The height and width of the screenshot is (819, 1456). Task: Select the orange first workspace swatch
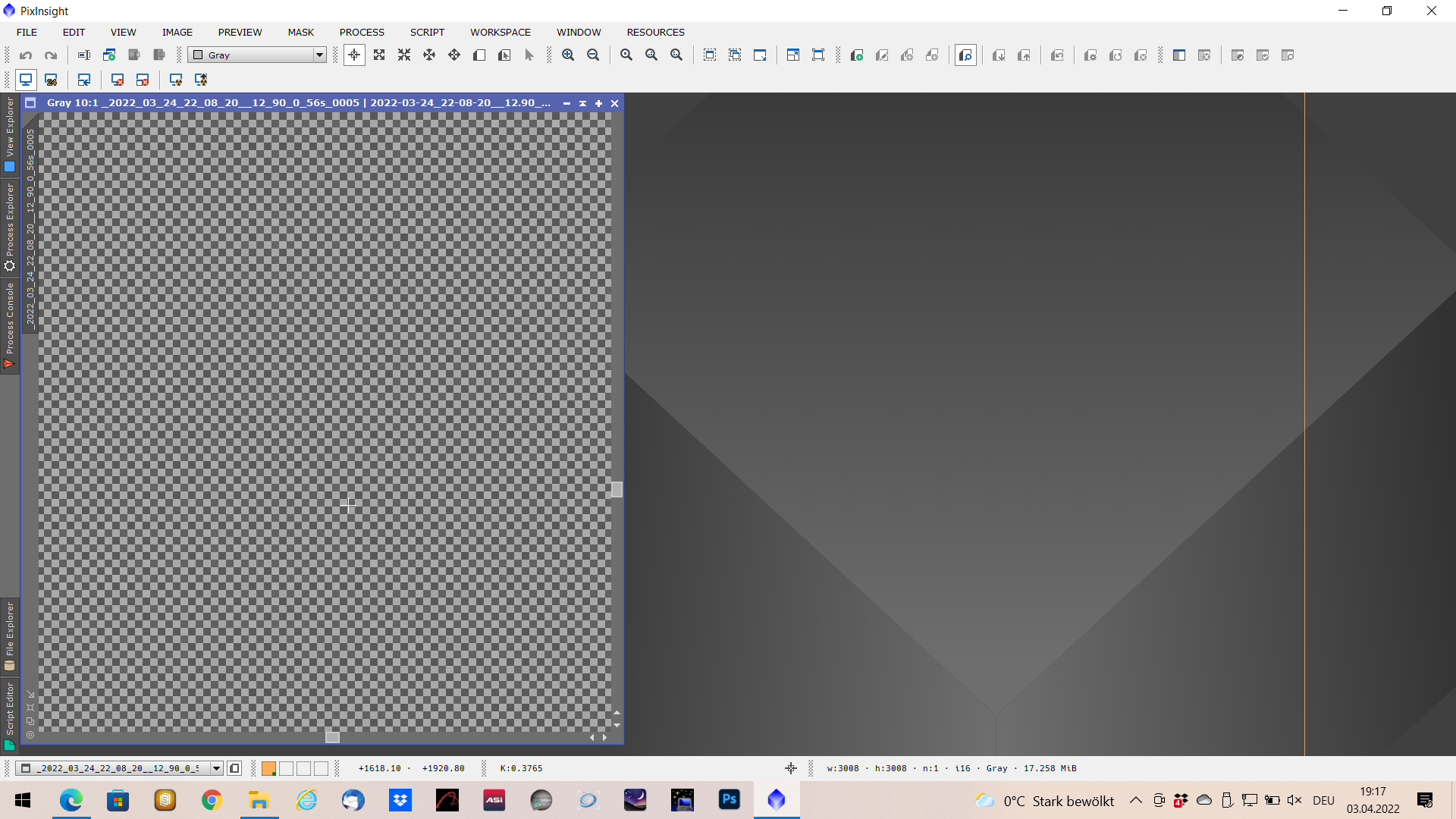268,768
